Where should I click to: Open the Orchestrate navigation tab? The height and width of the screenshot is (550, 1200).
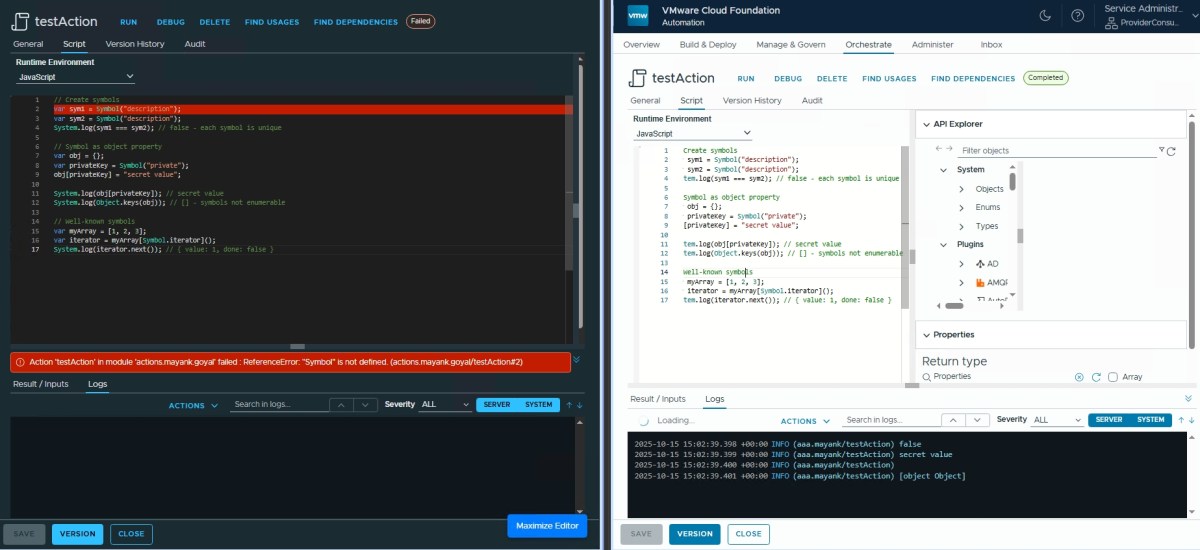[869, 45]
